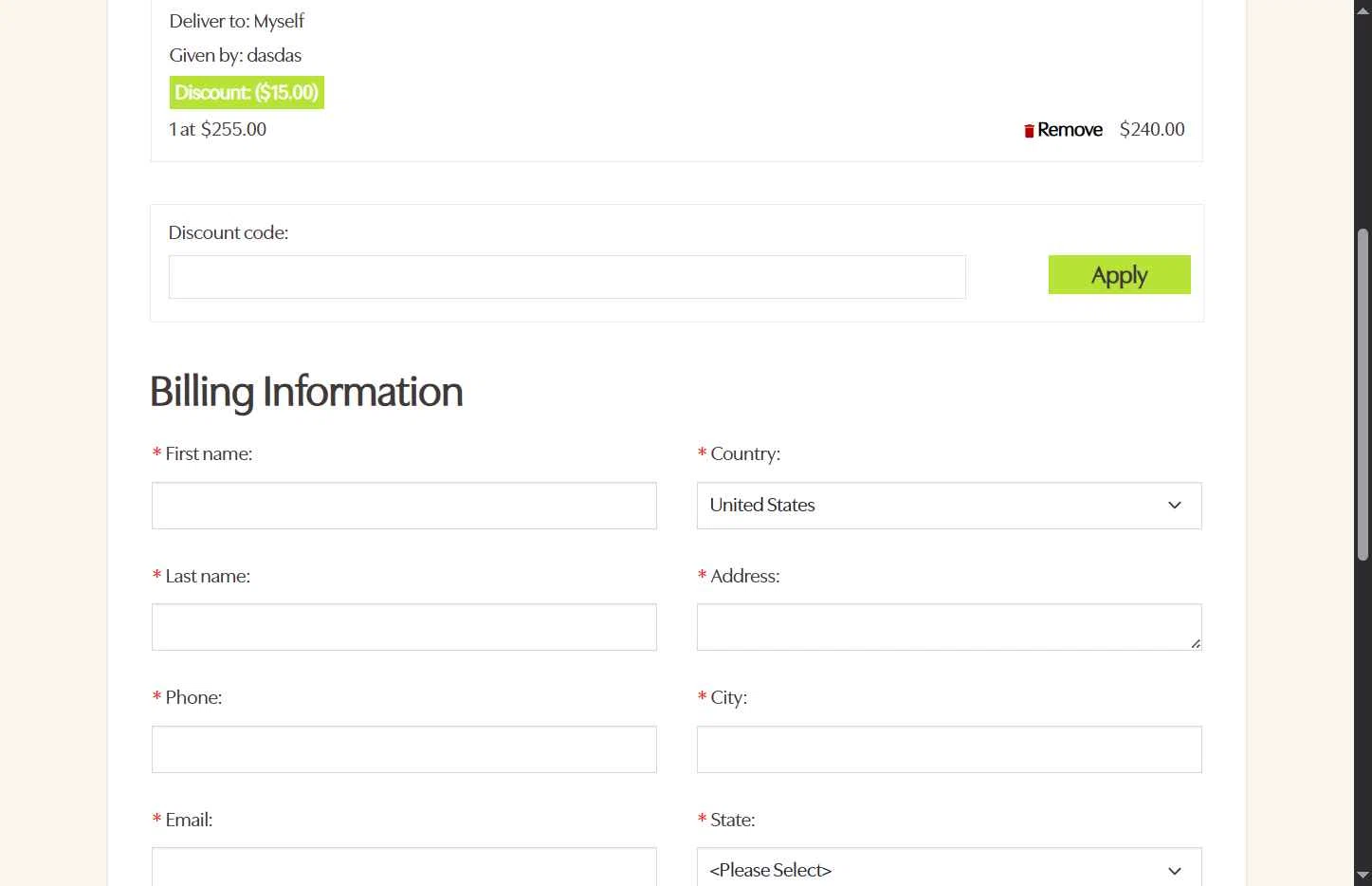Click the "State:" label
This screenshot has width=1372, height=886.
[733, 820]
